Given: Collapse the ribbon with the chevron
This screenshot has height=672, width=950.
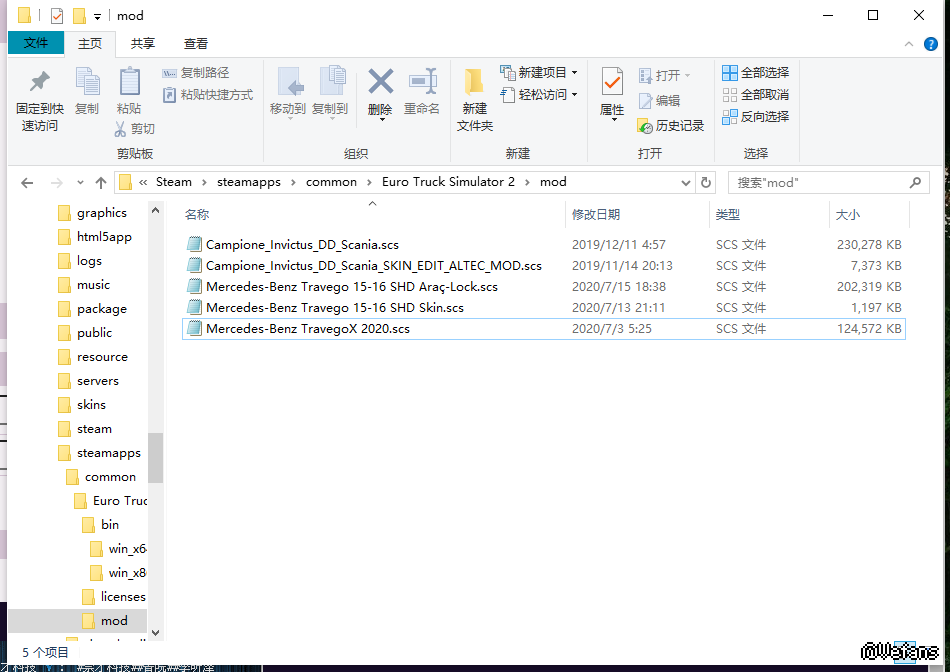Looking at the screenshot, I should 907,45.
